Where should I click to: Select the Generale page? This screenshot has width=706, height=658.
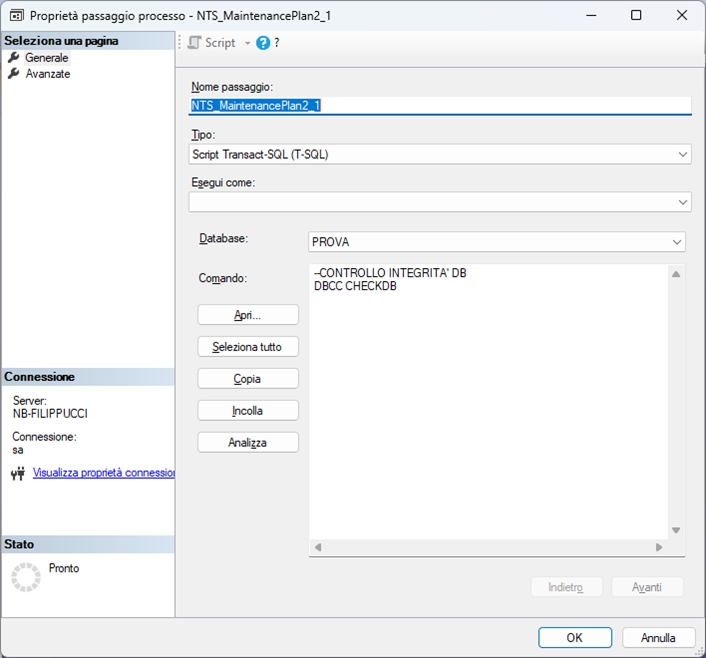46,58
